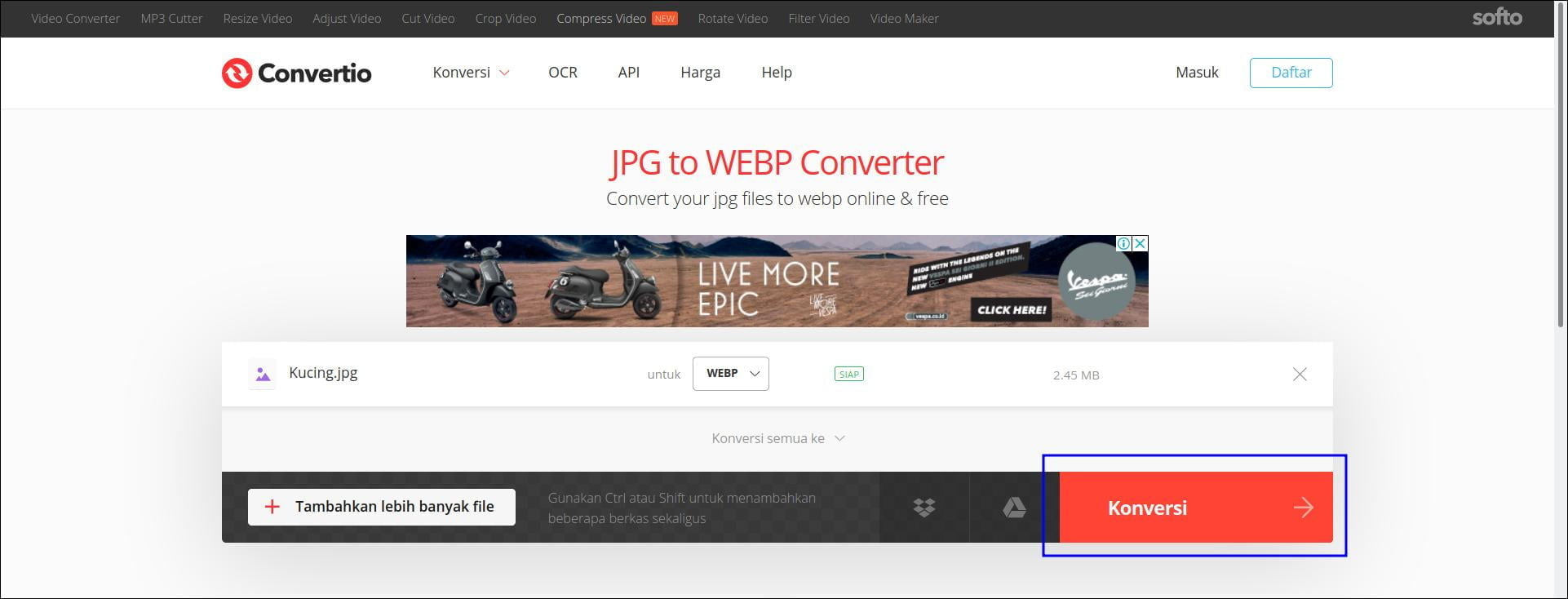Click the Kucing.jpg image file icon
Image resolution: width=1568 pixels, height=599 pixels.
click(x=262, y=375)
